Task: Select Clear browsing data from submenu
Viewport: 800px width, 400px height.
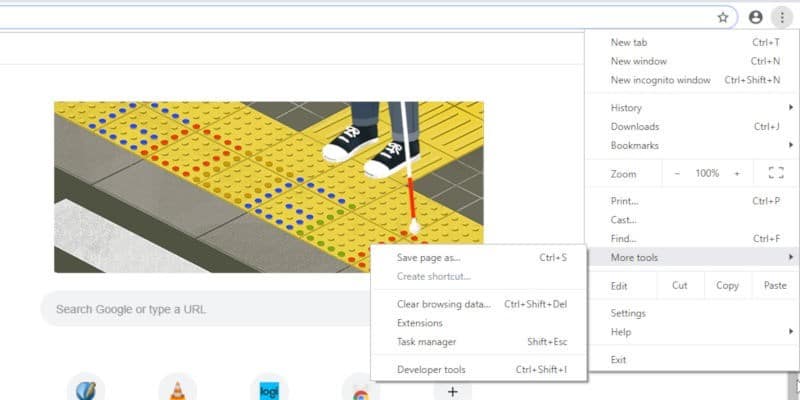Action: [444, 304]
